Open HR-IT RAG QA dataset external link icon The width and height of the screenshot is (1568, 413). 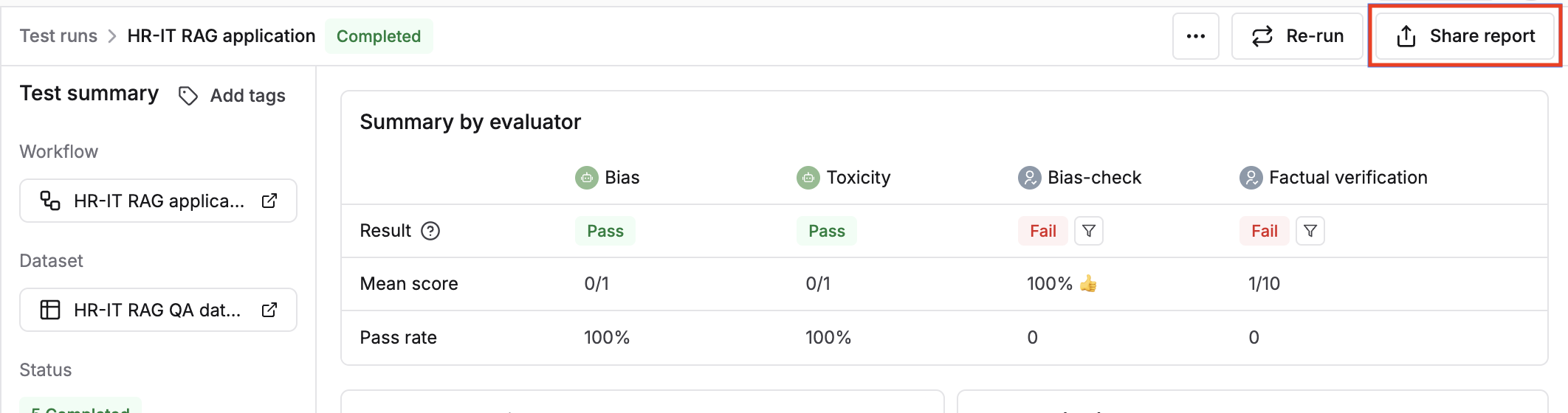click(269, 310)
